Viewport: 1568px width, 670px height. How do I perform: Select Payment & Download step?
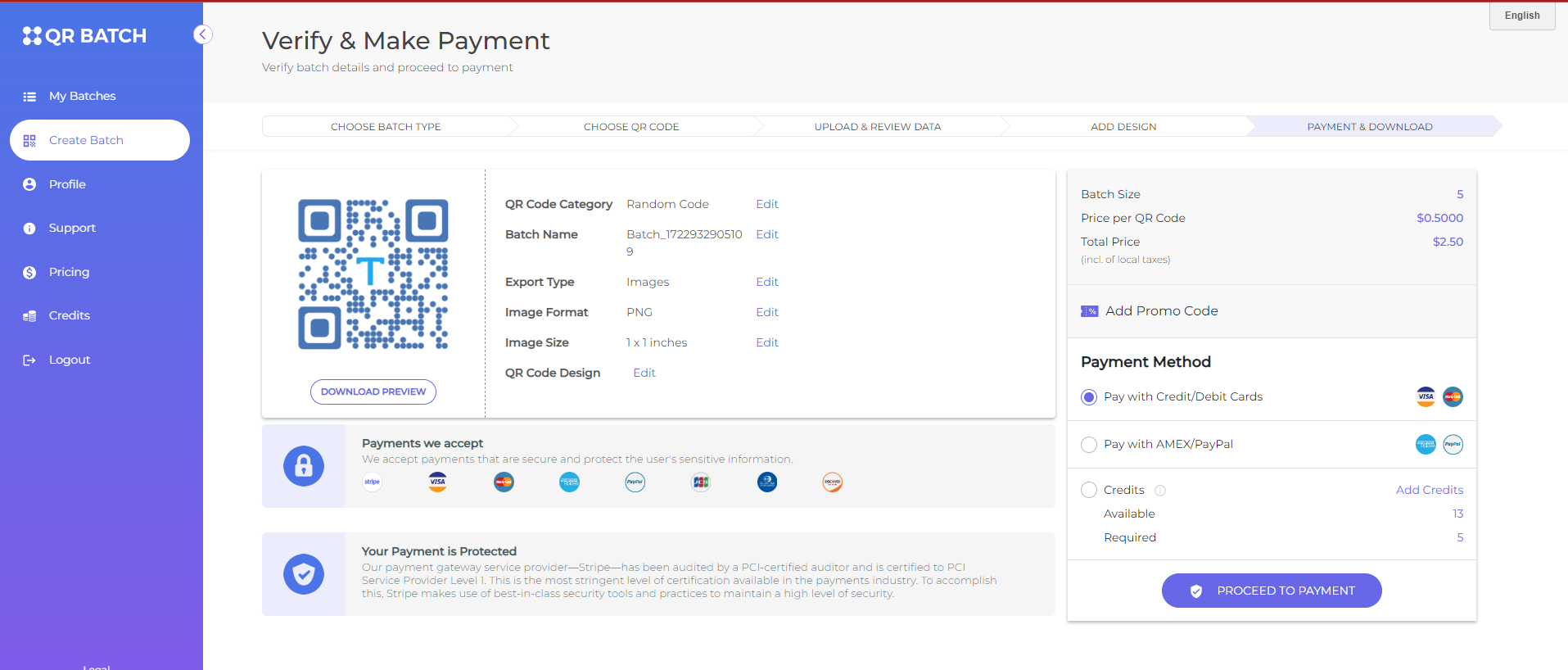pyautogui.click(x=1370, y=126)
